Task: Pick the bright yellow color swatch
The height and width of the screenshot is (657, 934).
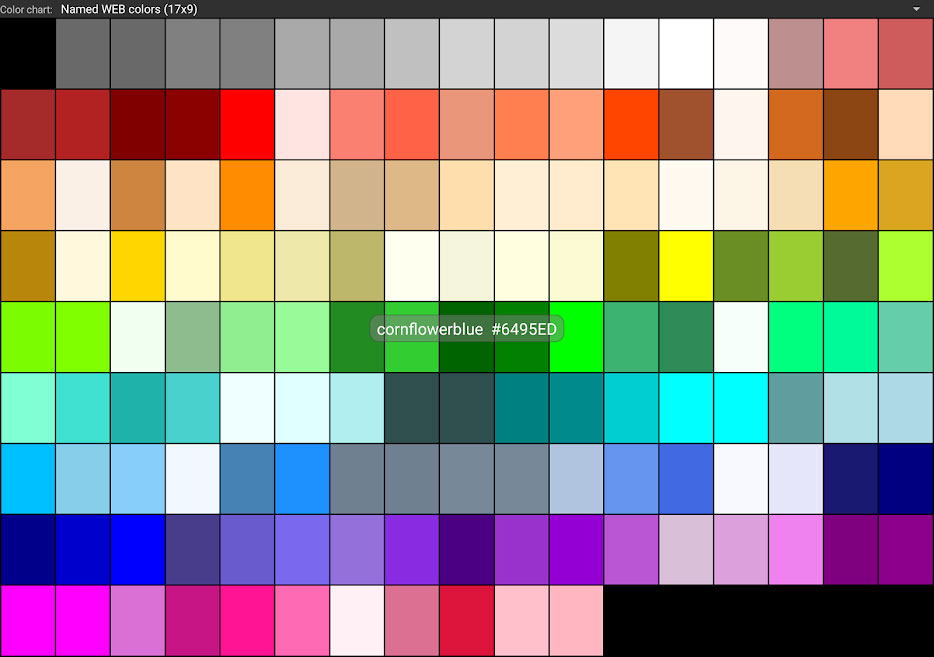Action: pyautogui.click(x=686, y=266)
